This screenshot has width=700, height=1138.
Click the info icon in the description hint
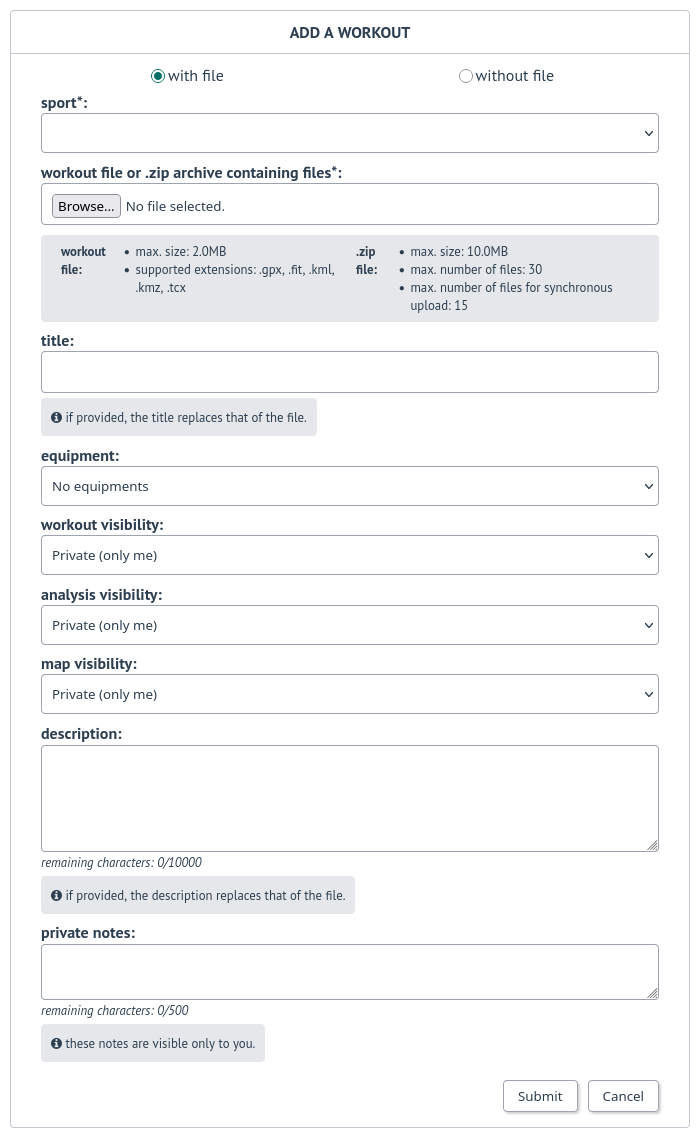[x=57, y=895]
